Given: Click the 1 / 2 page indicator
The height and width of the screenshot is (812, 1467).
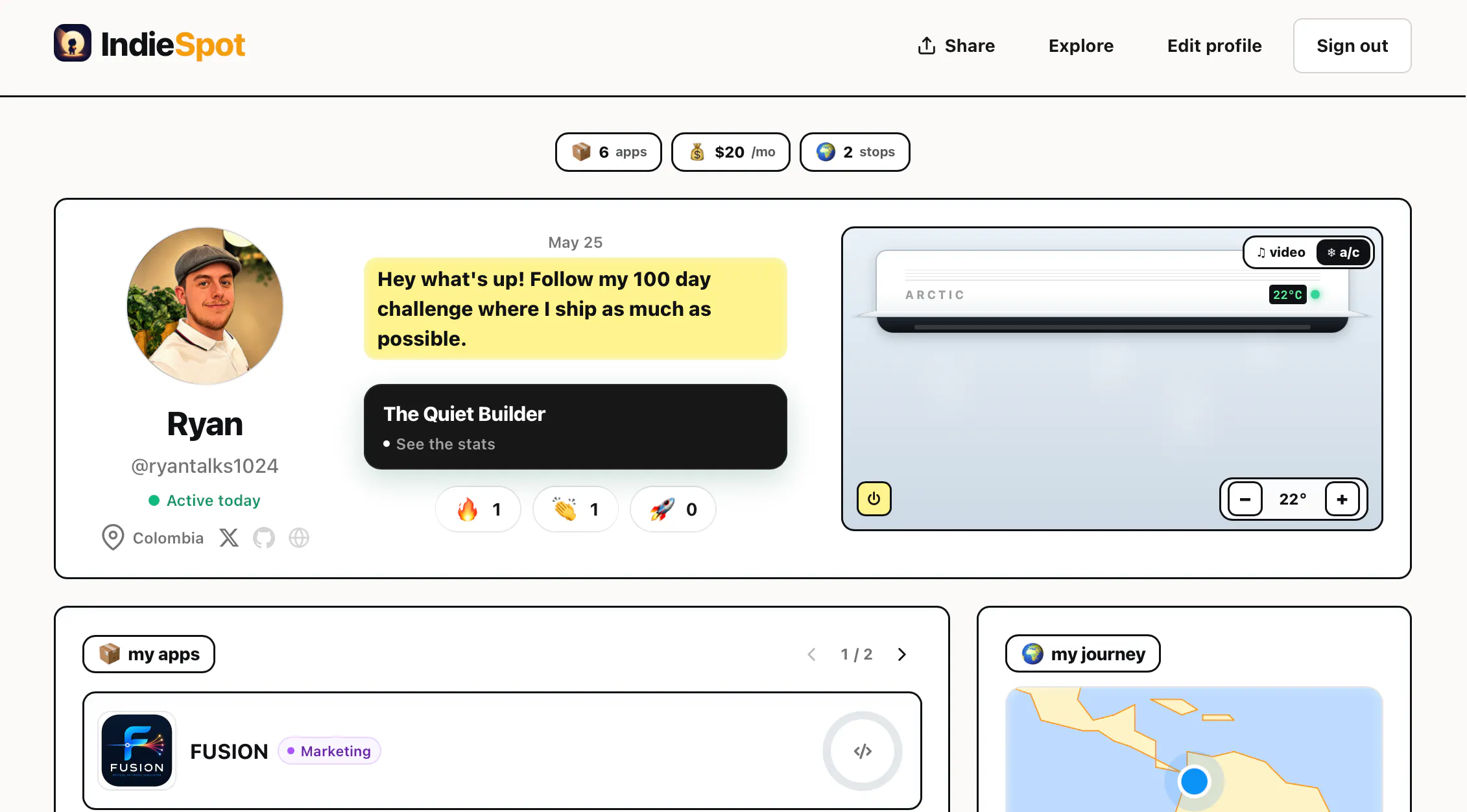Looking at the screenshot, I should [x=857, y=654].
